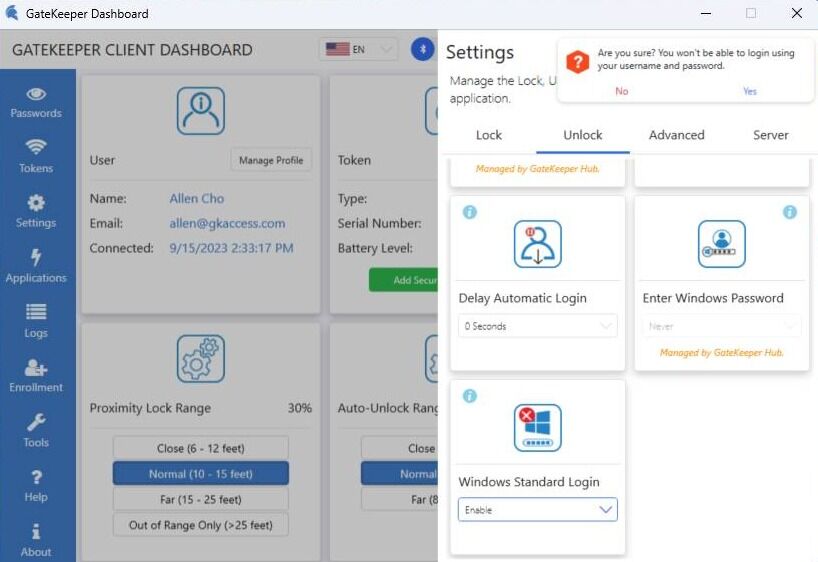Click the Proximity Lock Range gears icon

click(x=201, y=359)
